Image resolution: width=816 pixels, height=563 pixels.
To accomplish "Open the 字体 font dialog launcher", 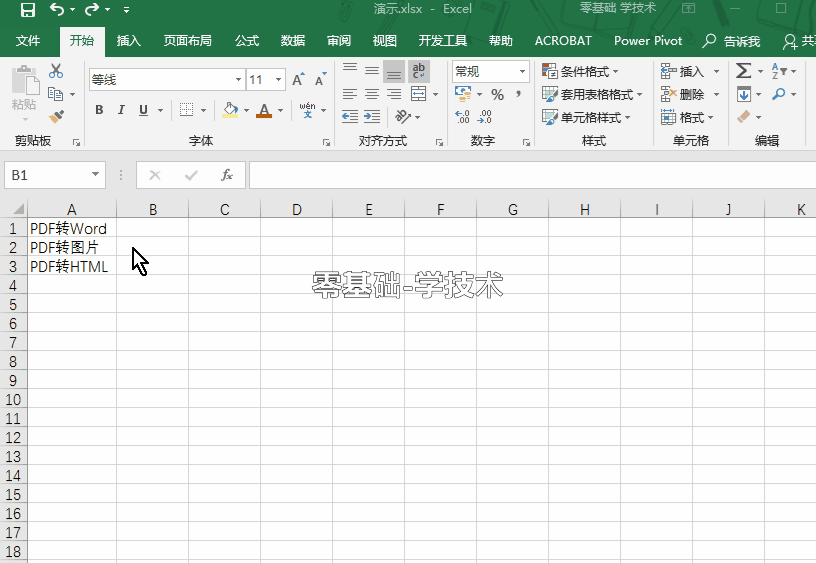I will (x=326, y=142).
